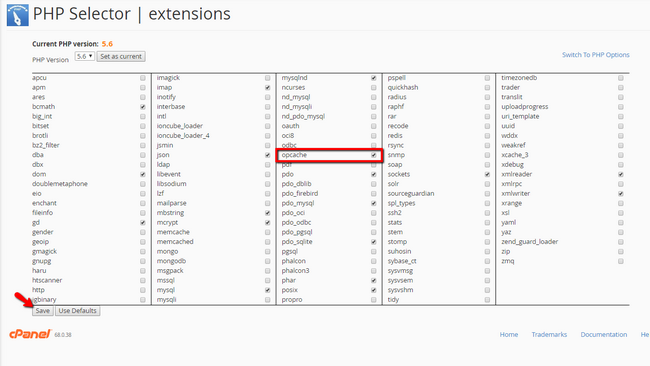This screenshot has height=366, width=650.
Task: Click the PHP Selector icon in header
Action: point(17,15)
